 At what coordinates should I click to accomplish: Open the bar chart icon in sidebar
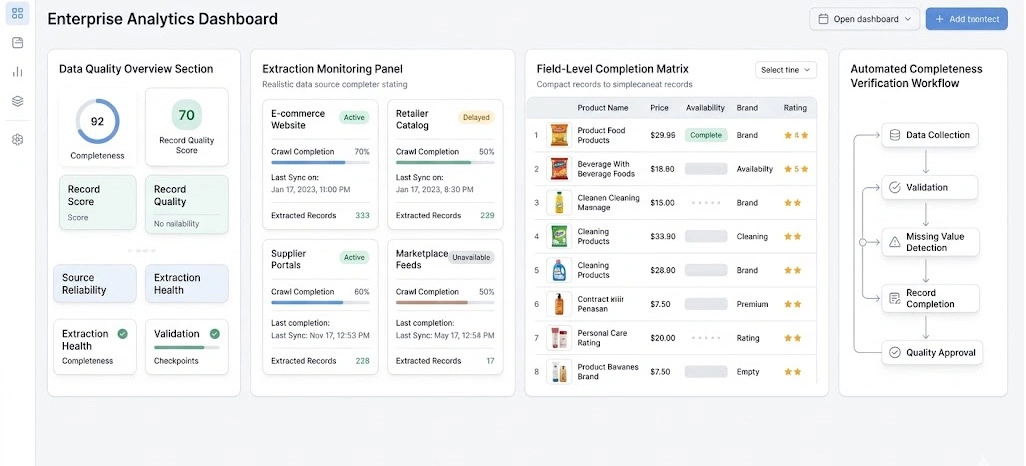tap(18, 72)
